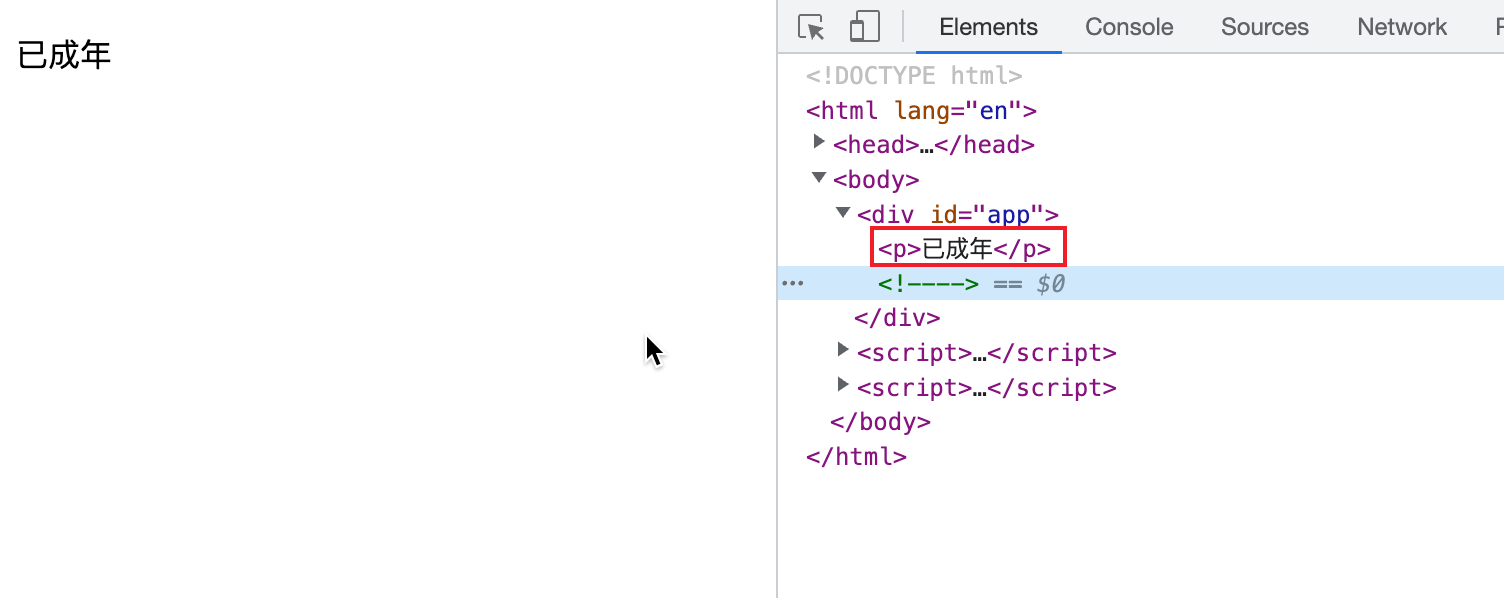The width and height of the screenshot is (1504, 598).
Task: Select the <p>已成年</p> node
Action: (x=965, y=249)
